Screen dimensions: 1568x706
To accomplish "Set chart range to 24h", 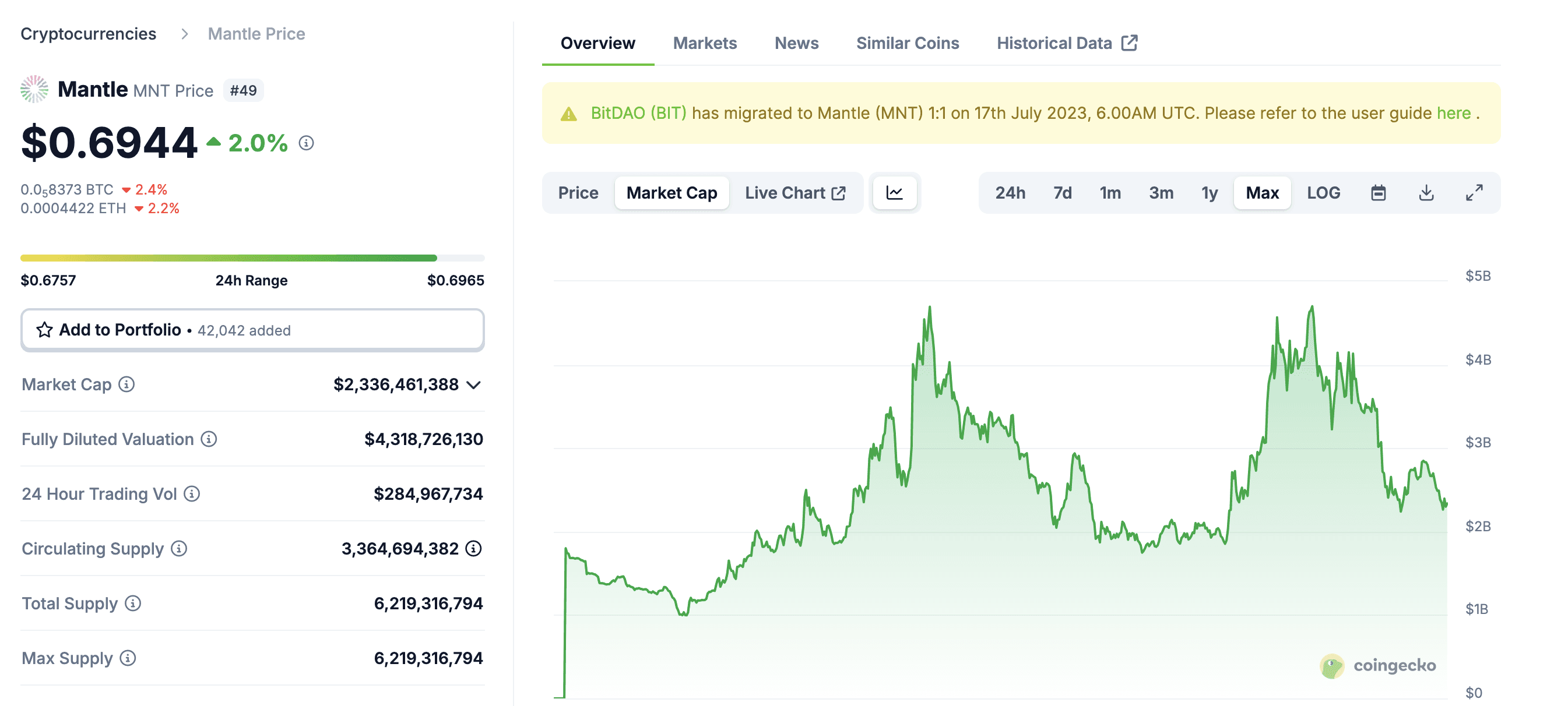I will (1010, 193).
